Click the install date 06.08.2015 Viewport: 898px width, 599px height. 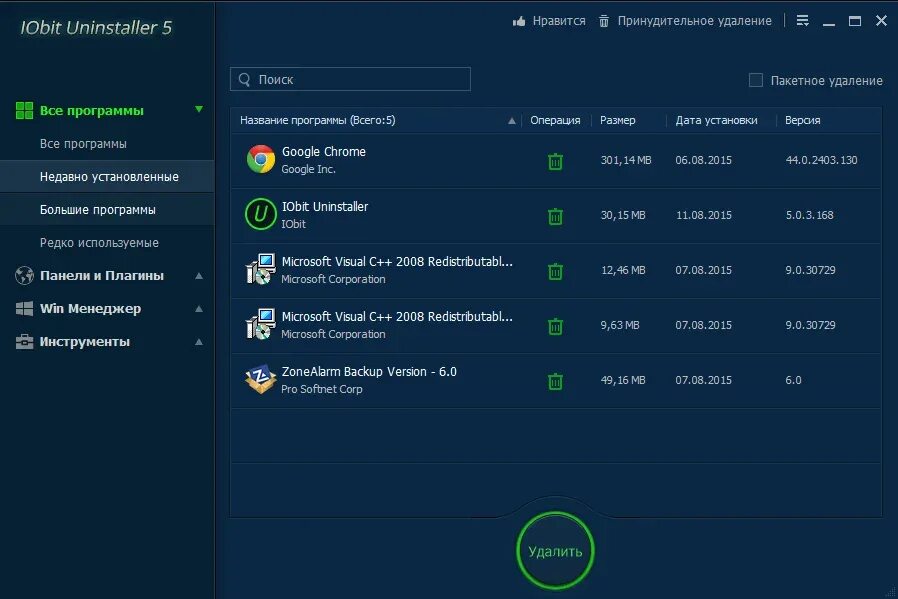click(703, 160)
